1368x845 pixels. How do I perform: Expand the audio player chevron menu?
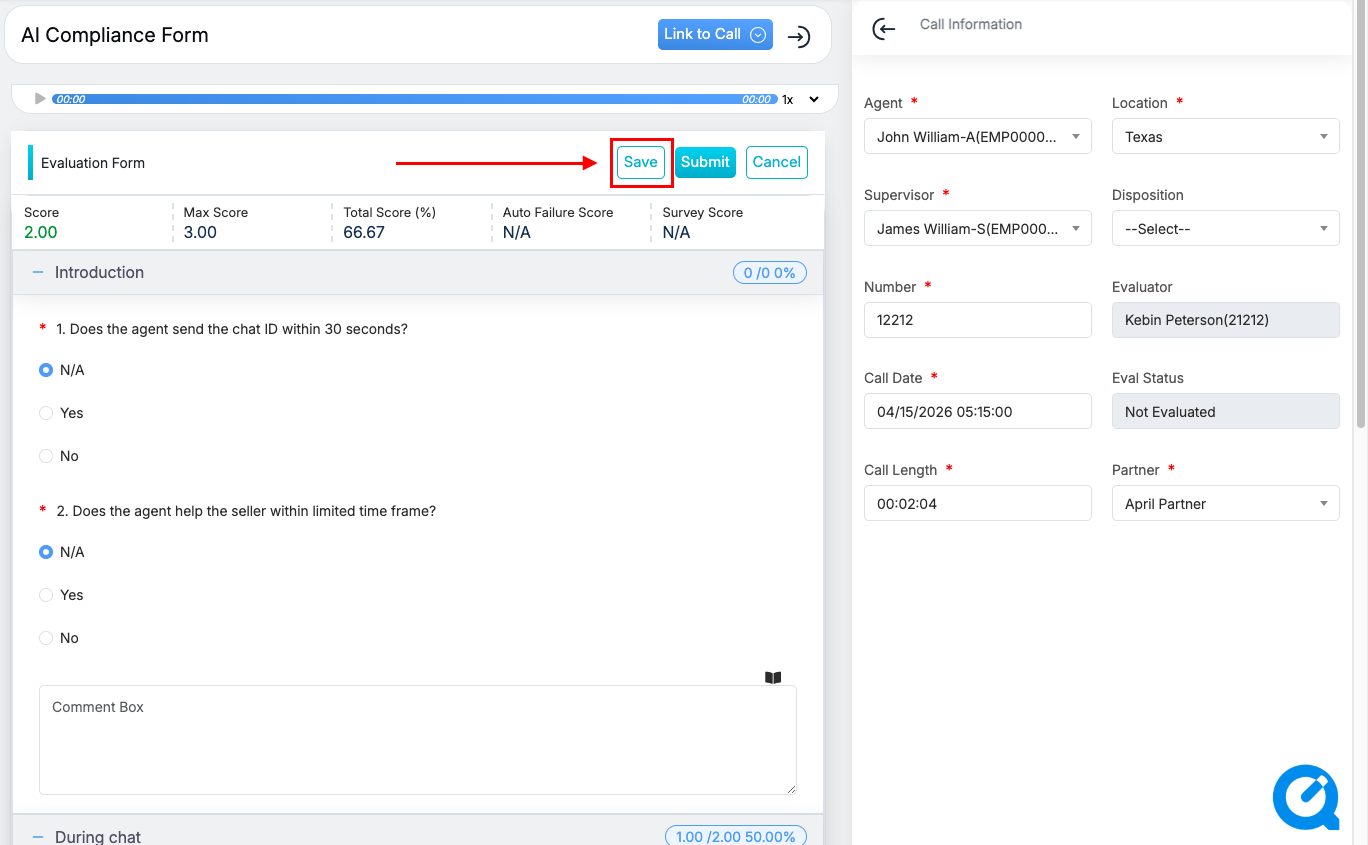(813, 99)
